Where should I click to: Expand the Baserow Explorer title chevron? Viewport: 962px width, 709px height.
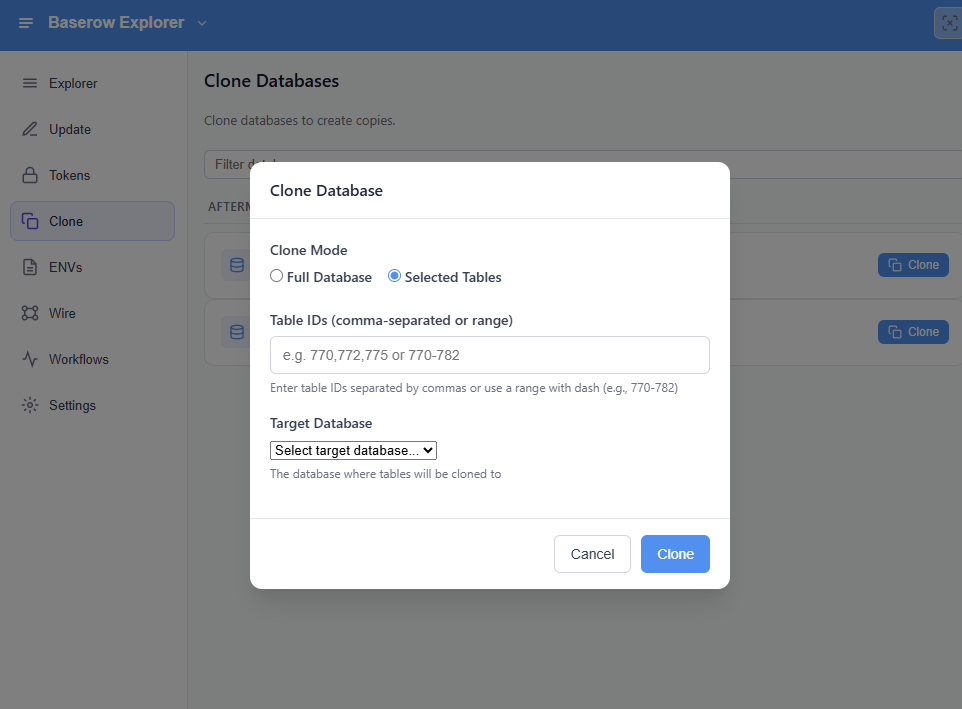(x=202, y=23)
